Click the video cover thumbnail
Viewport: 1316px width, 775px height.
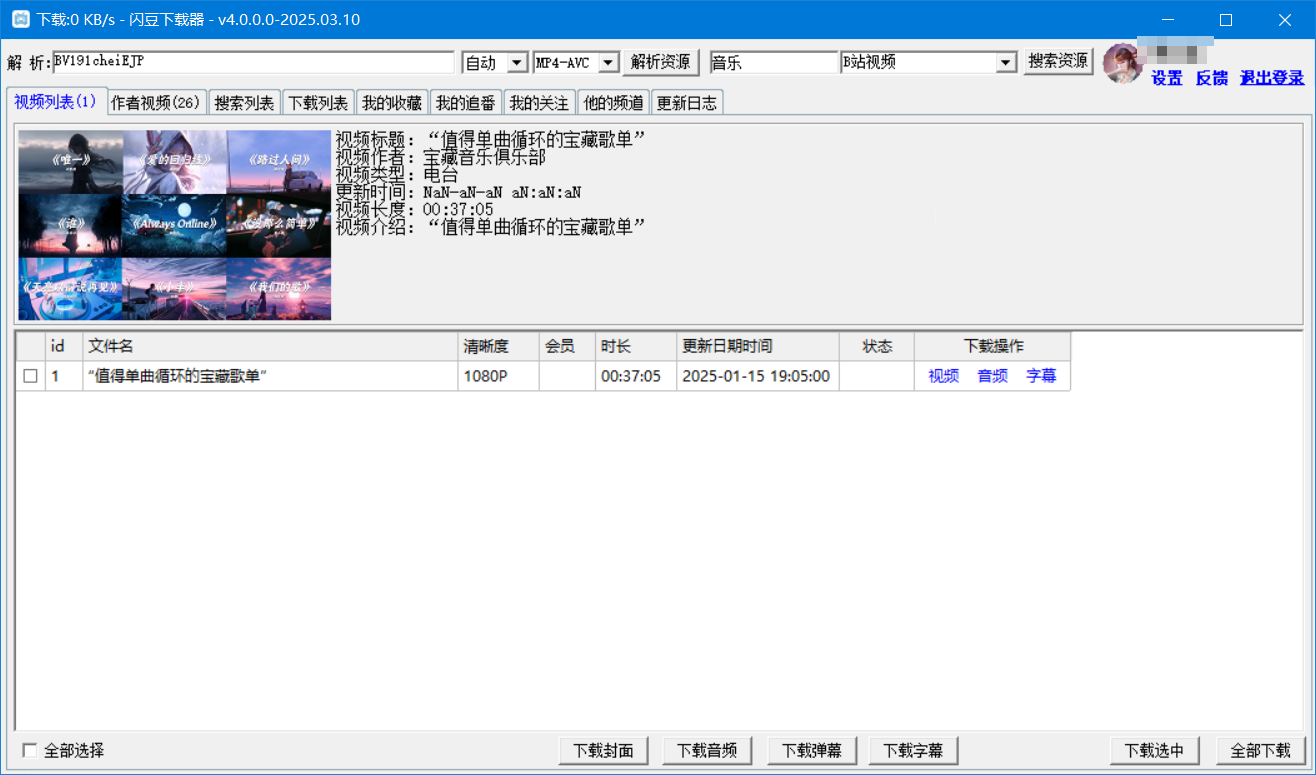174,225
